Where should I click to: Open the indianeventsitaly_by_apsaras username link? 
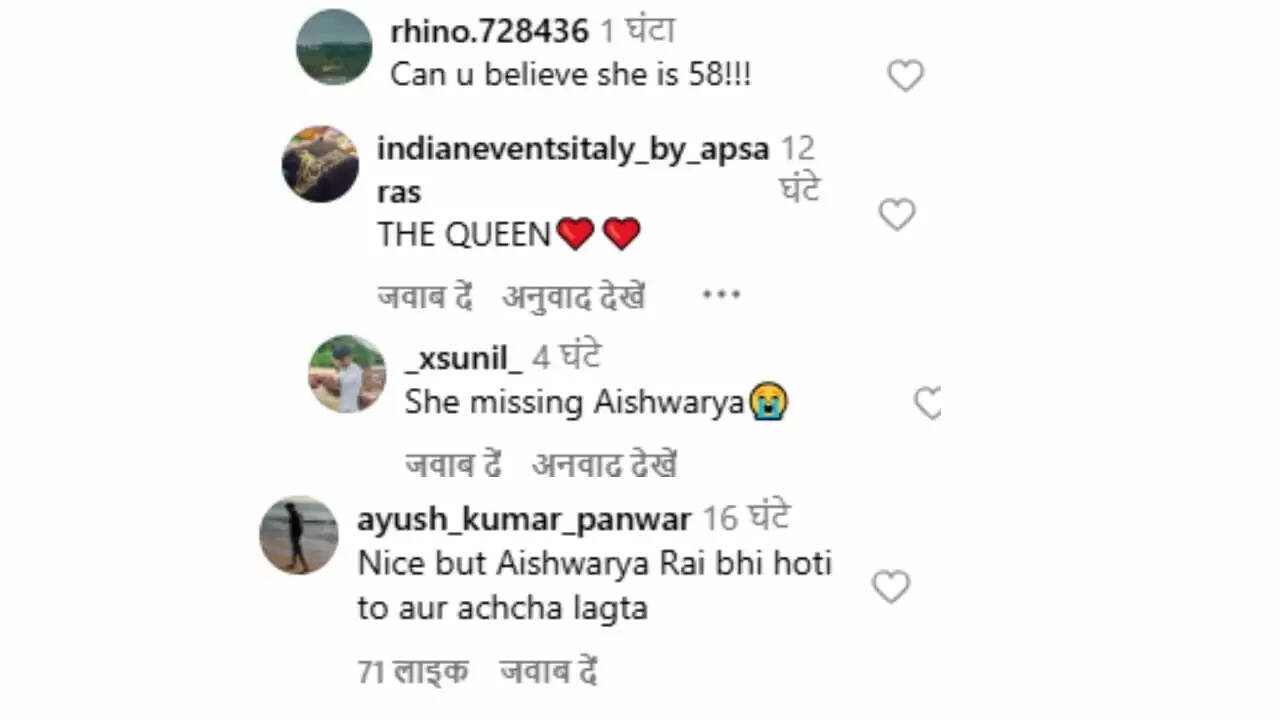pos(573,168)
